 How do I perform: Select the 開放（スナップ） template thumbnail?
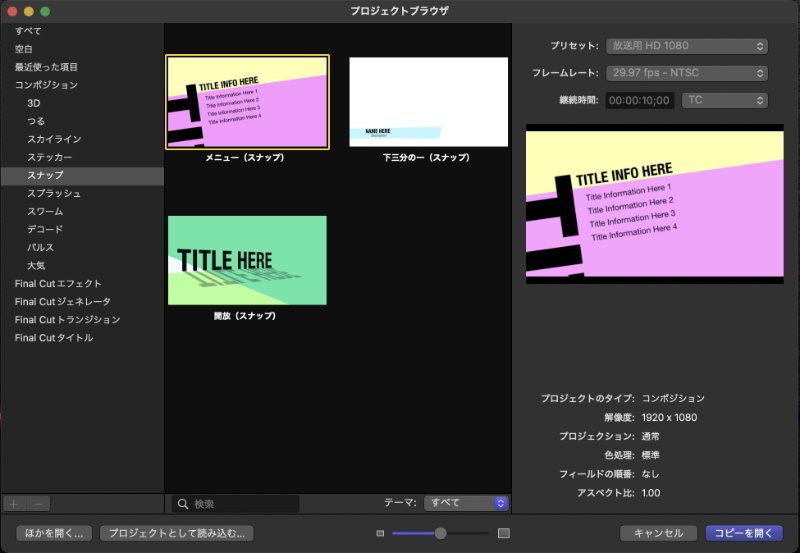click(247, 260)
